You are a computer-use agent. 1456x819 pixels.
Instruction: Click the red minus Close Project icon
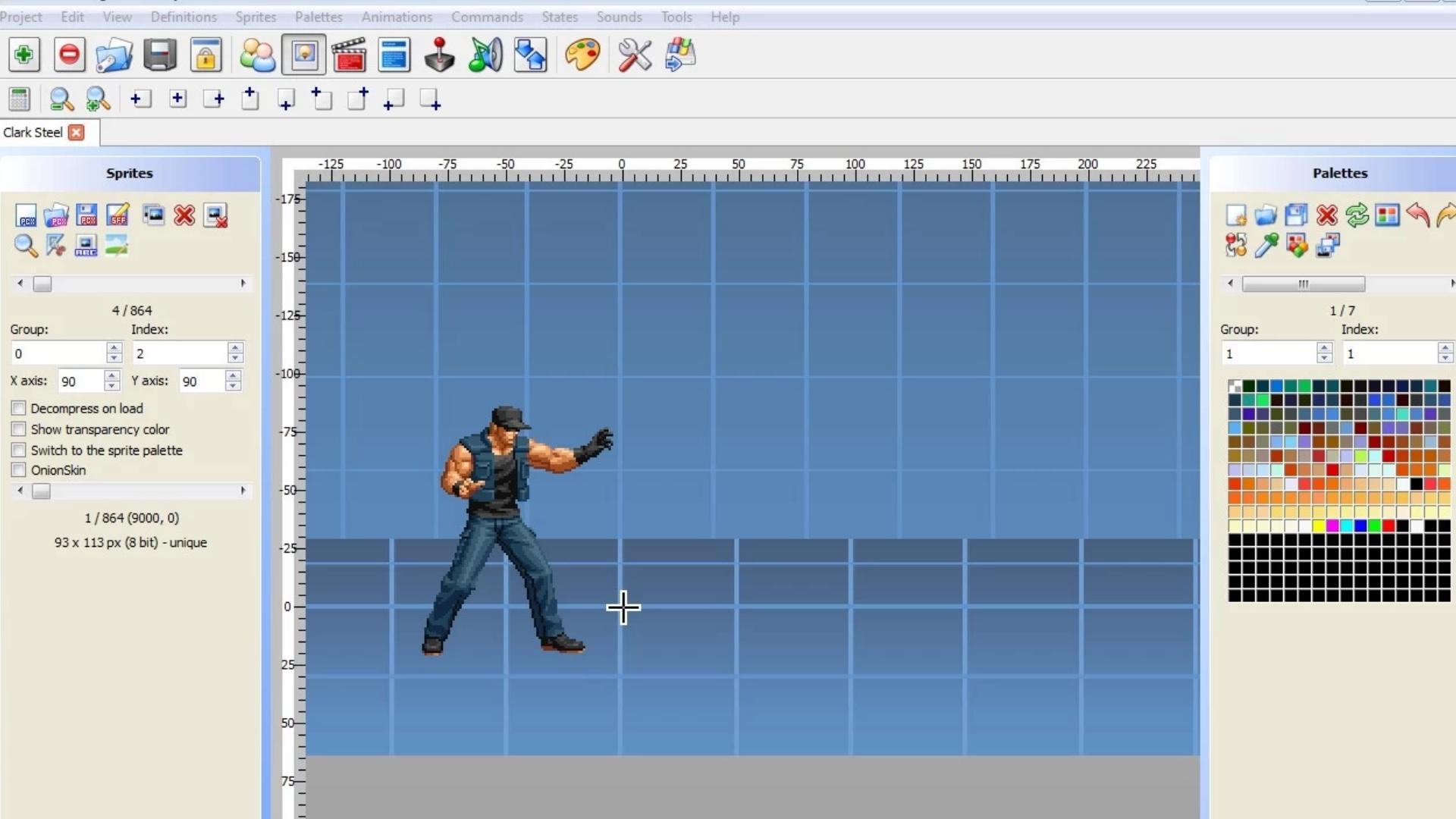click(x=69, y=55)
